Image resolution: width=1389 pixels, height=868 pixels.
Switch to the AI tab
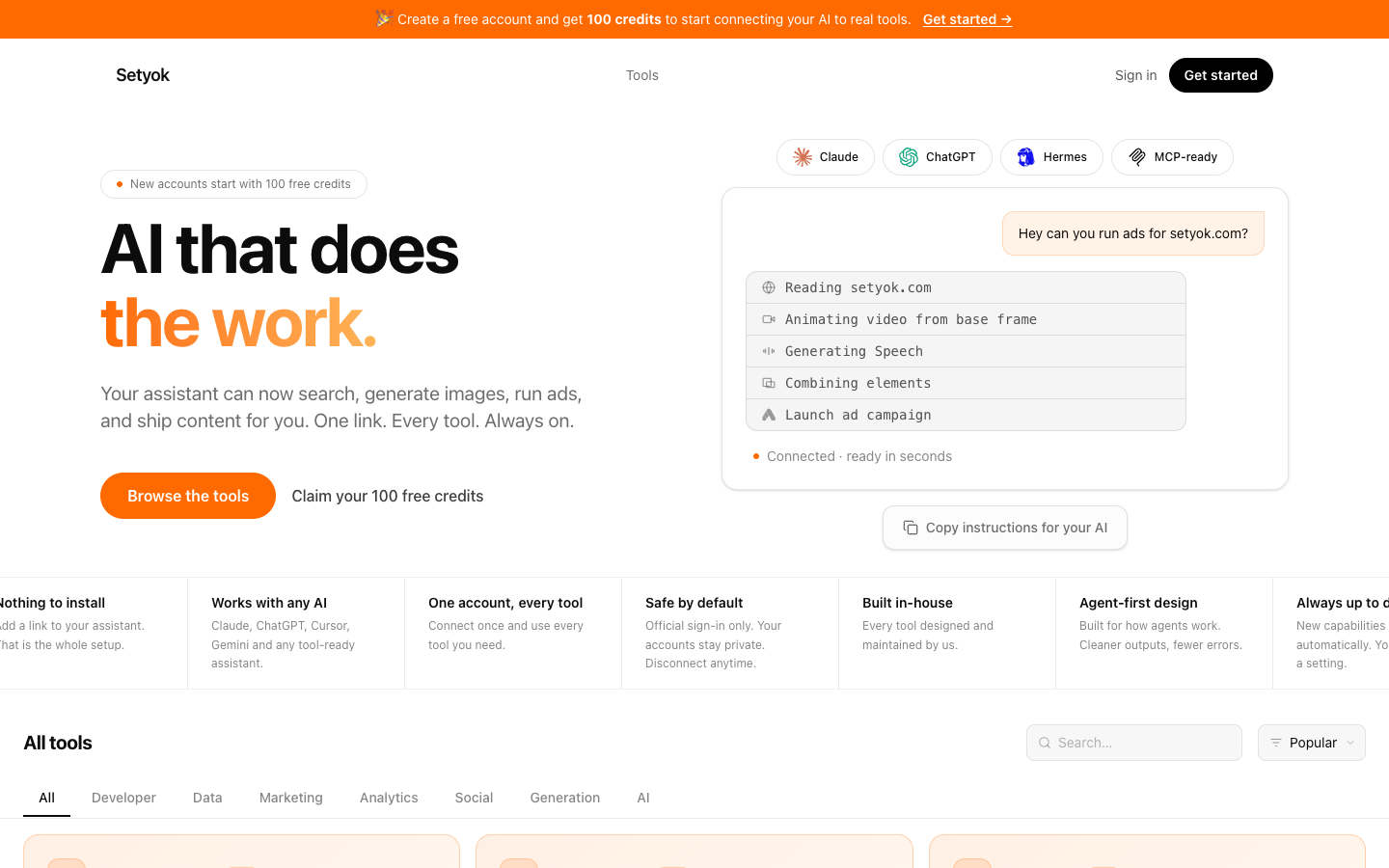pyautogui.click(x=643, y=798)
